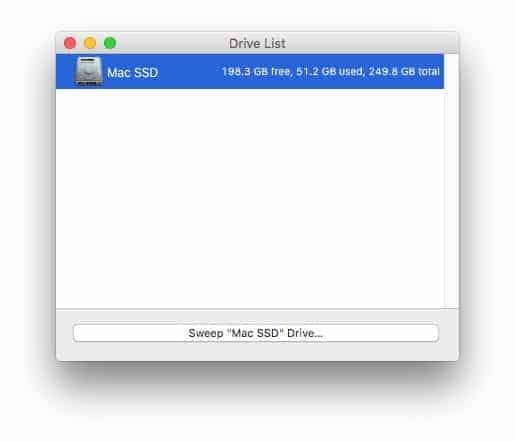Viewport: 515px width, 441px height.
Task: Click the title bar between green button and title
Action: tap(172, 43)
